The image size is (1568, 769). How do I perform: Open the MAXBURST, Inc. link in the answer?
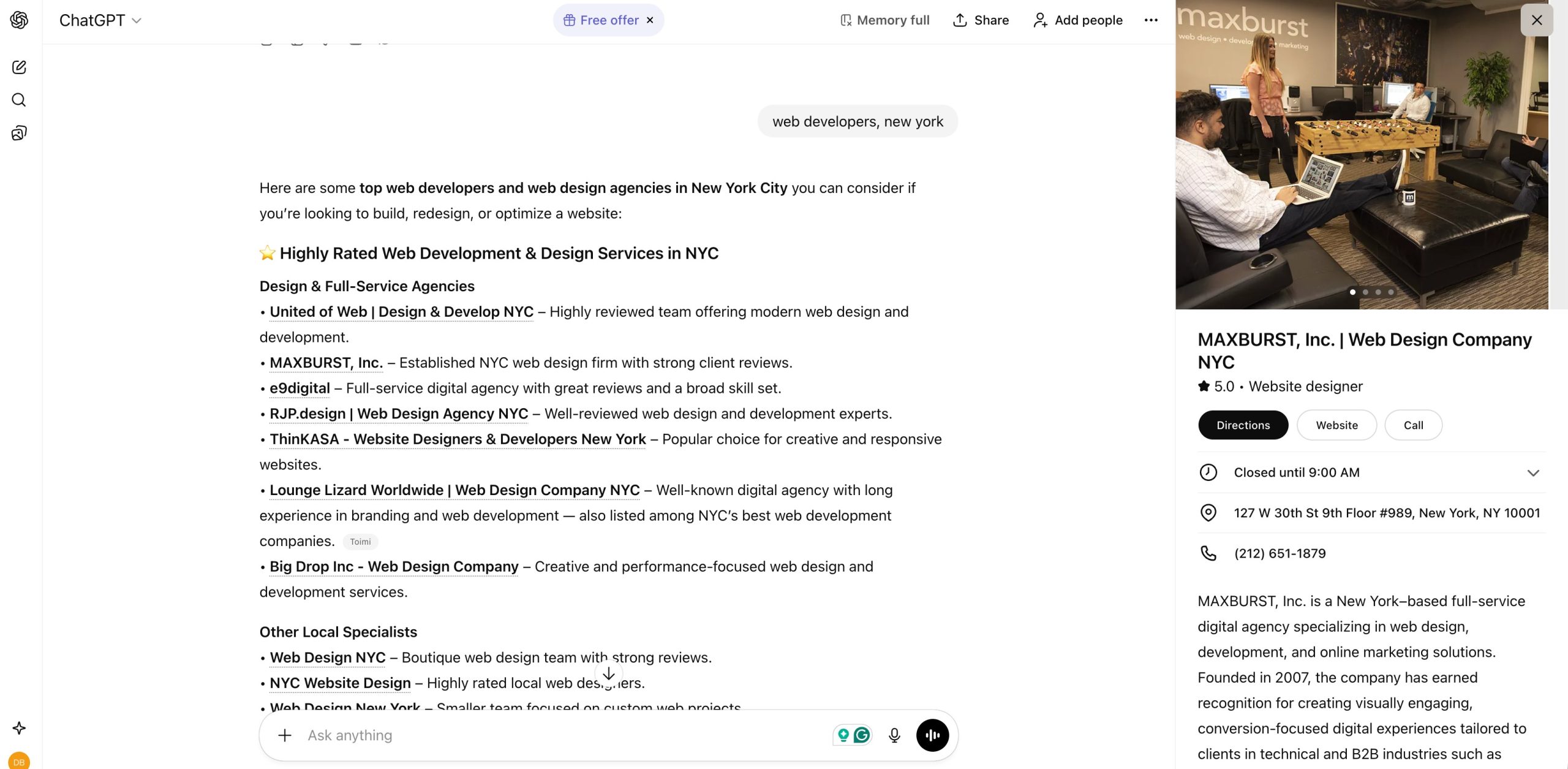325,362
